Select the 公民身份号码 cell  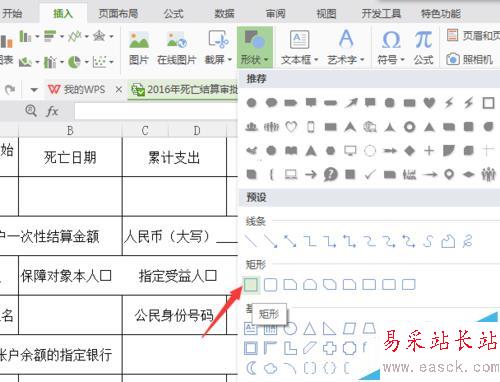(x=174, y=315)
